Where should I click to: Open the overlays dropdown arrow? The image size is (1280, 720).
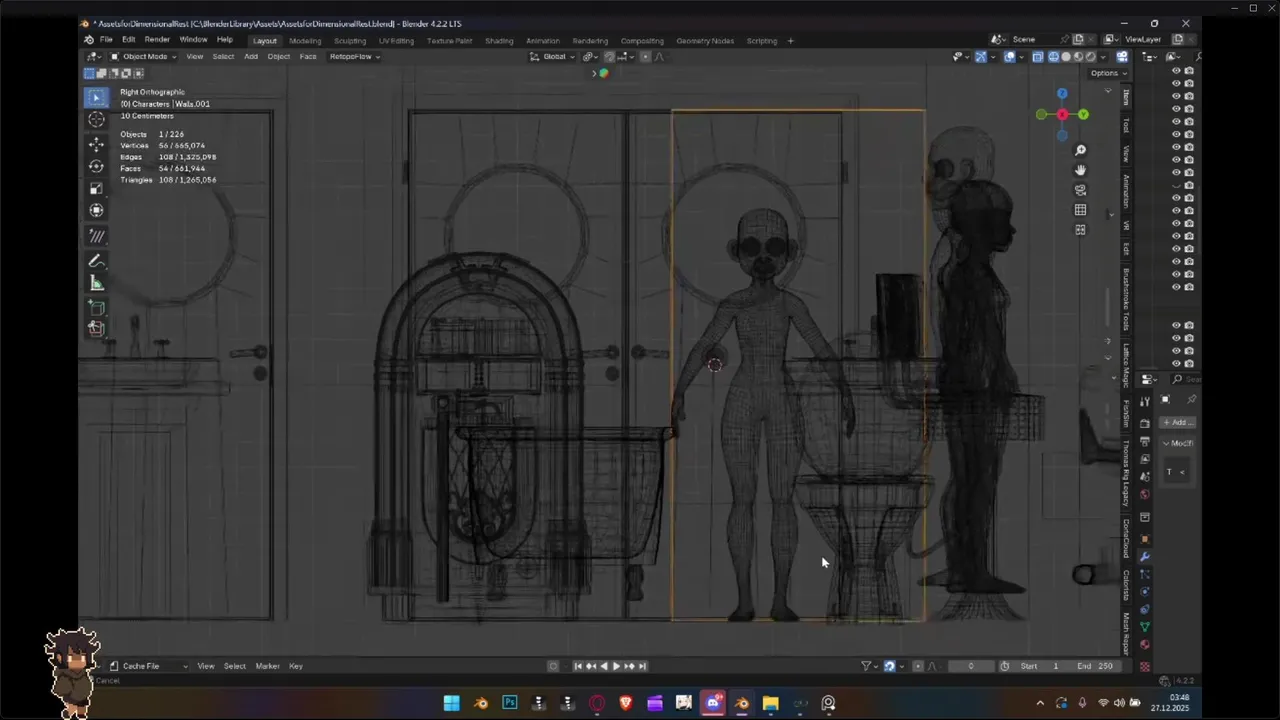click(1021, 57)
